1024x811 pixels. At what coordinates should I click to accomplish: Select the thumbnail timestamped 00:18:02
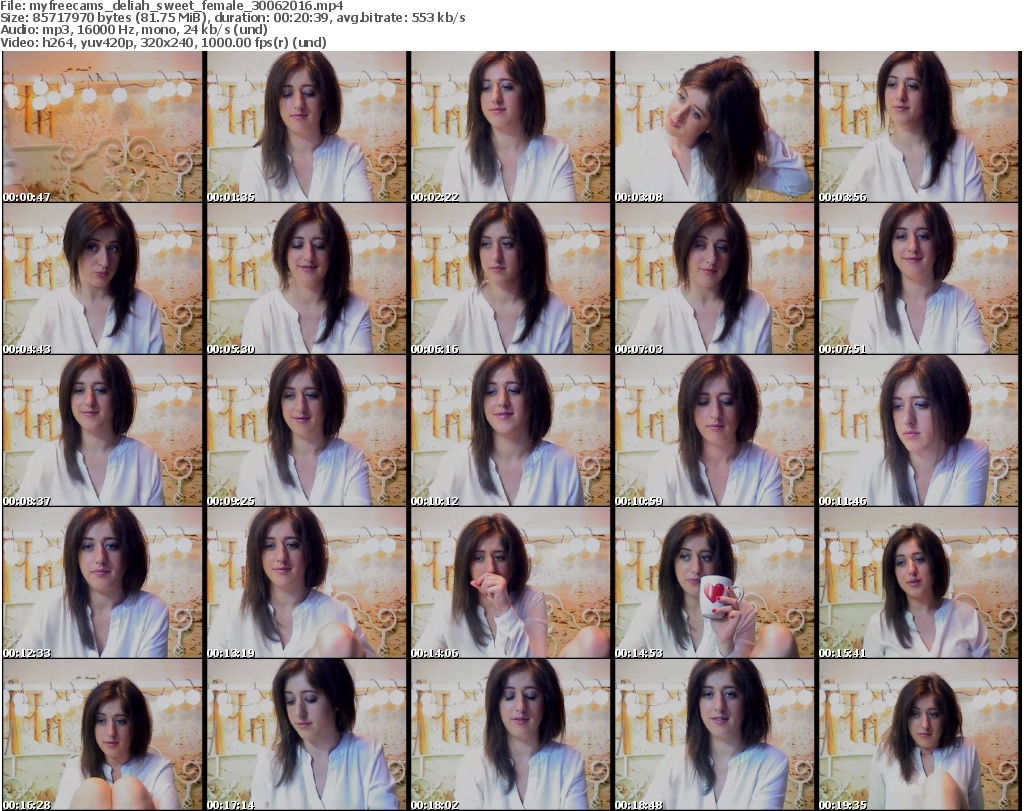click(510, 734)
